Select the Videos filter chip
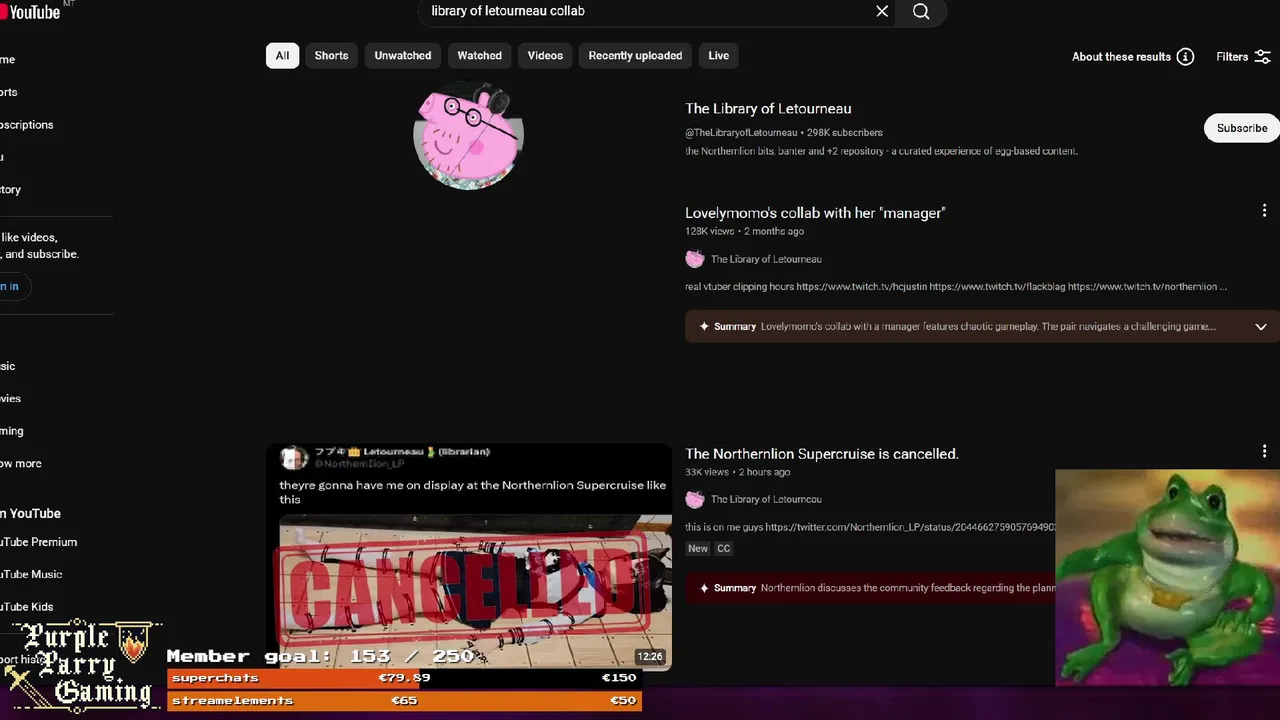Screen dimensions: 1280x720 (x=545, y=56)
